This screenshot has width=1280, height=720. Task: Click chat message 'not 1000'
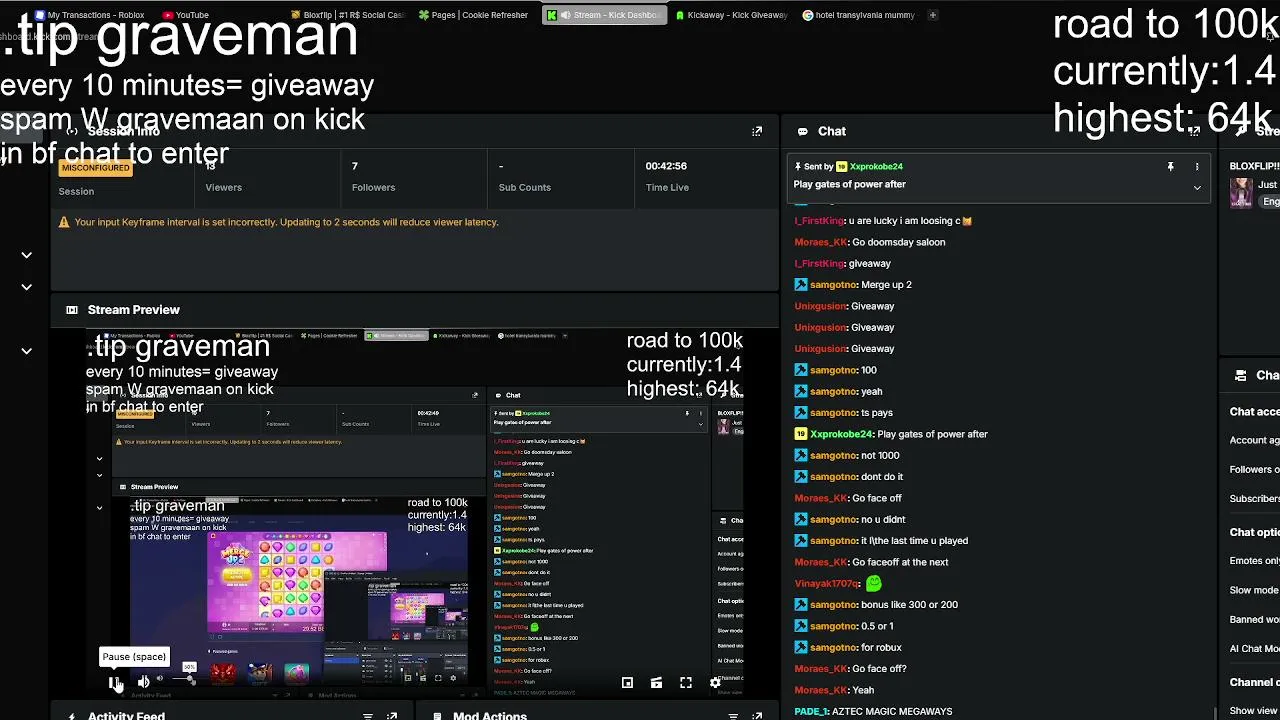tap(881, 455)
